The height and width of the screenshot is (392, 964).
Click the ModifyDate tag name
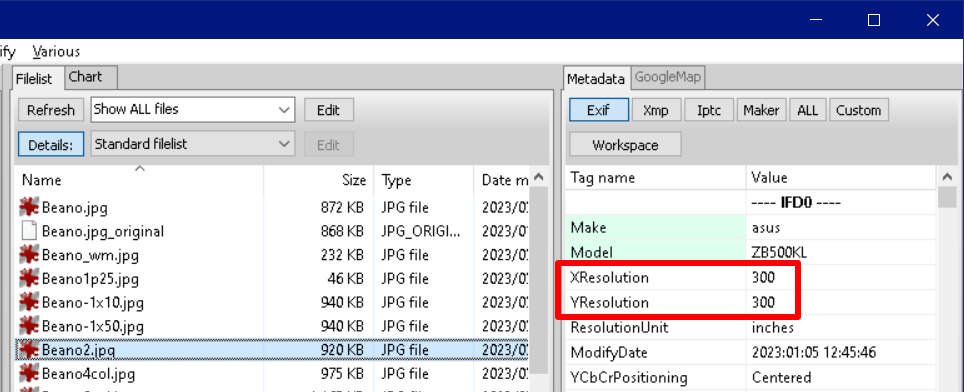tap(609, 353)
